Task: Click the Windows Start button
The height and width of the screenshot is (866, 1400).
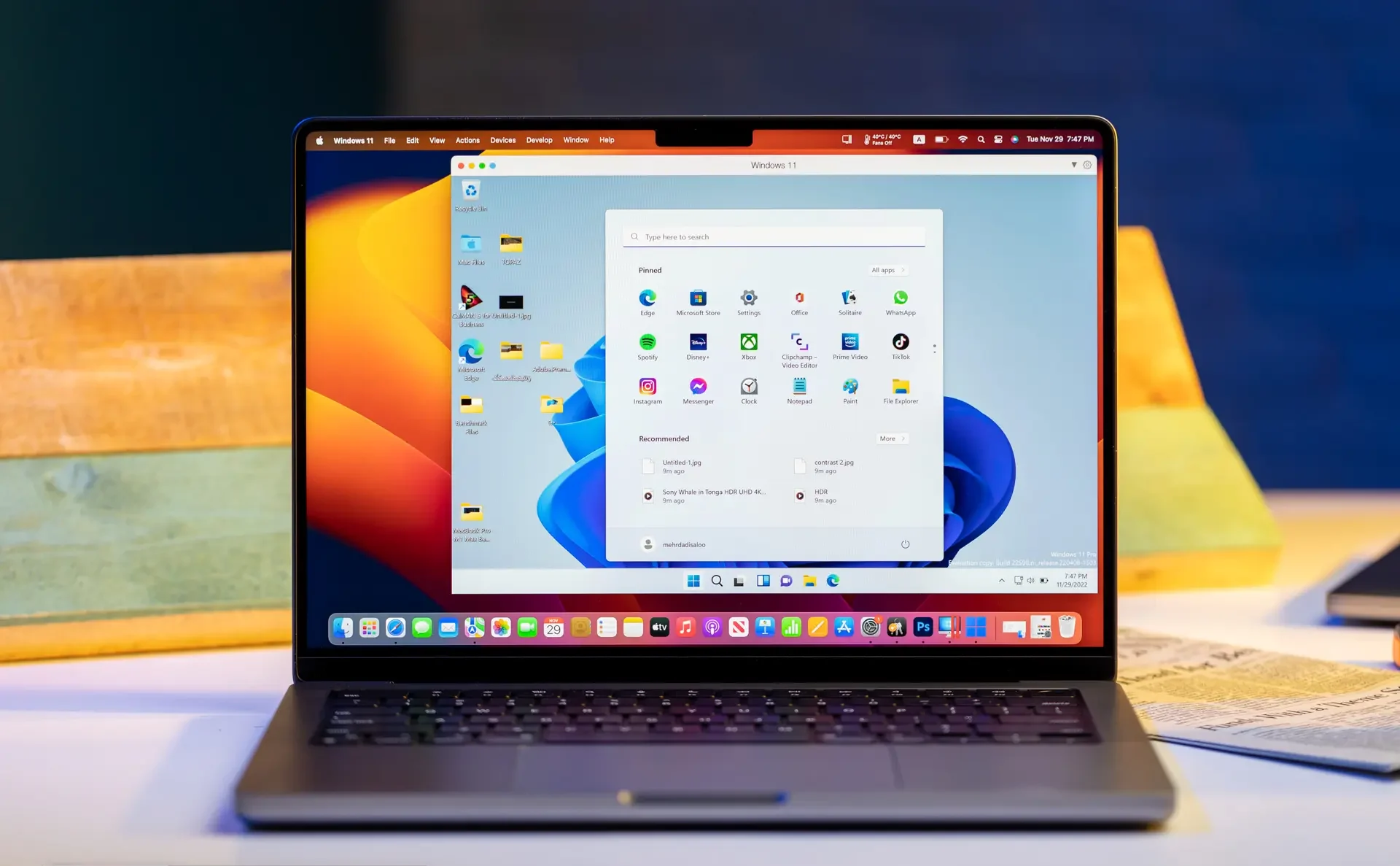Action: (693, 580)
